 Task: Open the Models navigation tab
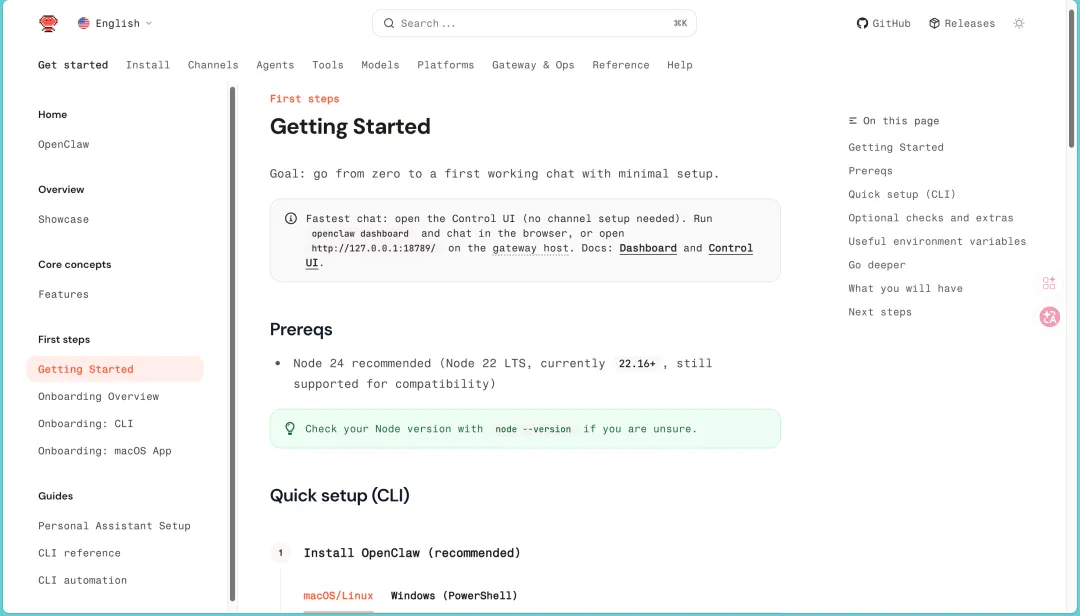pos(380,65)
